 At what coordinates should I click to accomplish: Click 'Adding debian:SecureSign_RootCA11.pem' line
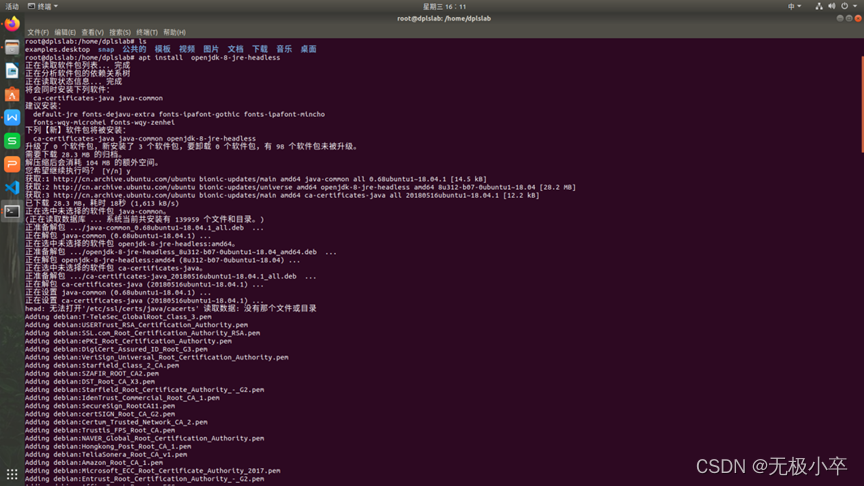tap(100, 406)
